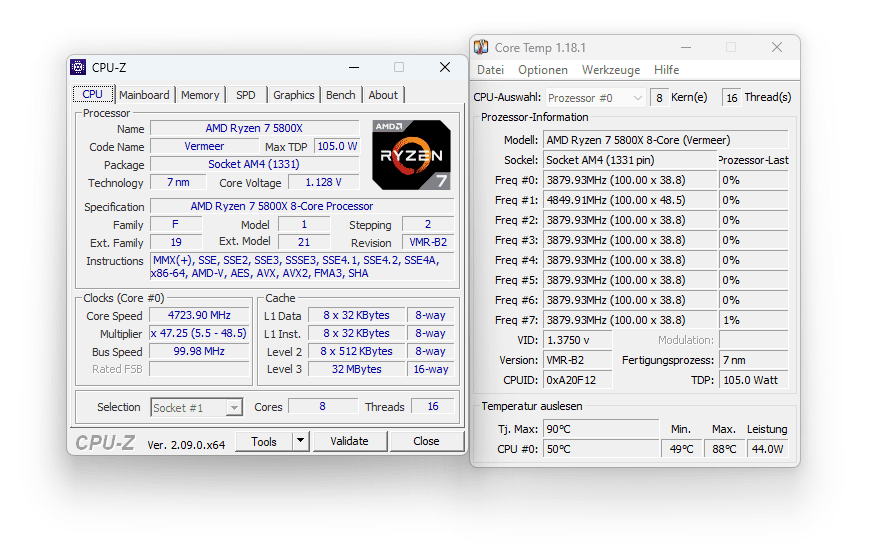
Task: Click the Specification field text
Action: click(302, 206)
